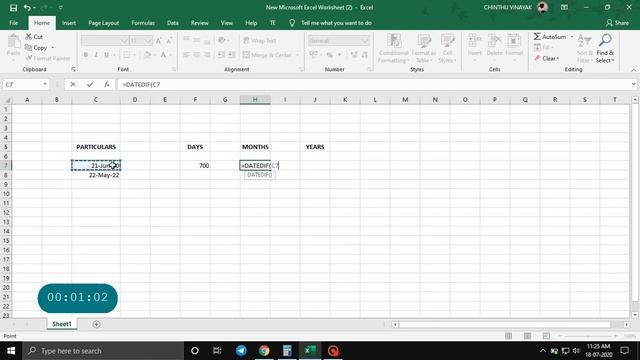This screenshot has height=360, width=640.
Task: Click the AutoSum sigma button
Action: [549, 37]
